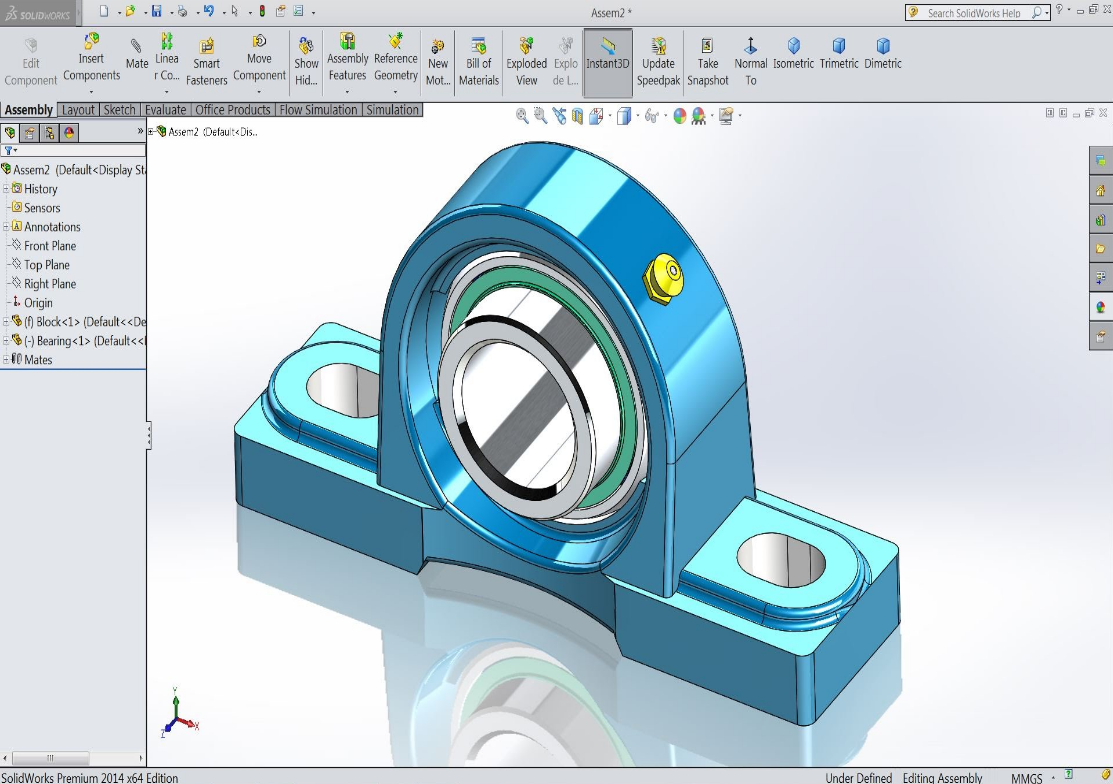Click the Section View icon
Viewport: 1113px width, 784px height.
click(x=577, y=116)
